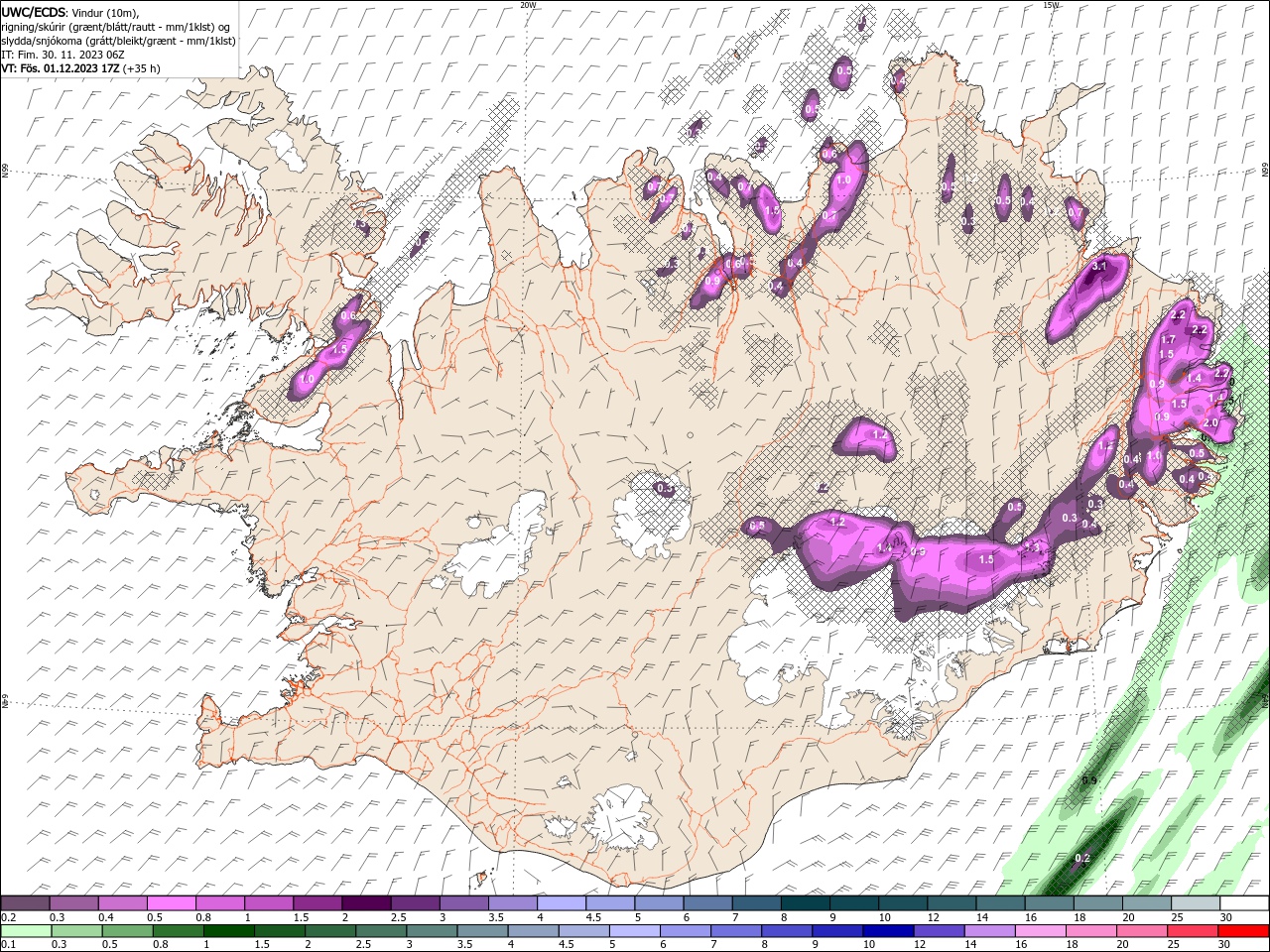This screenshot has width=1270, height=952.
Task: Click the 'IT: Fim. 30. 11. 2023 06Z' line
Action: [63, 55]
